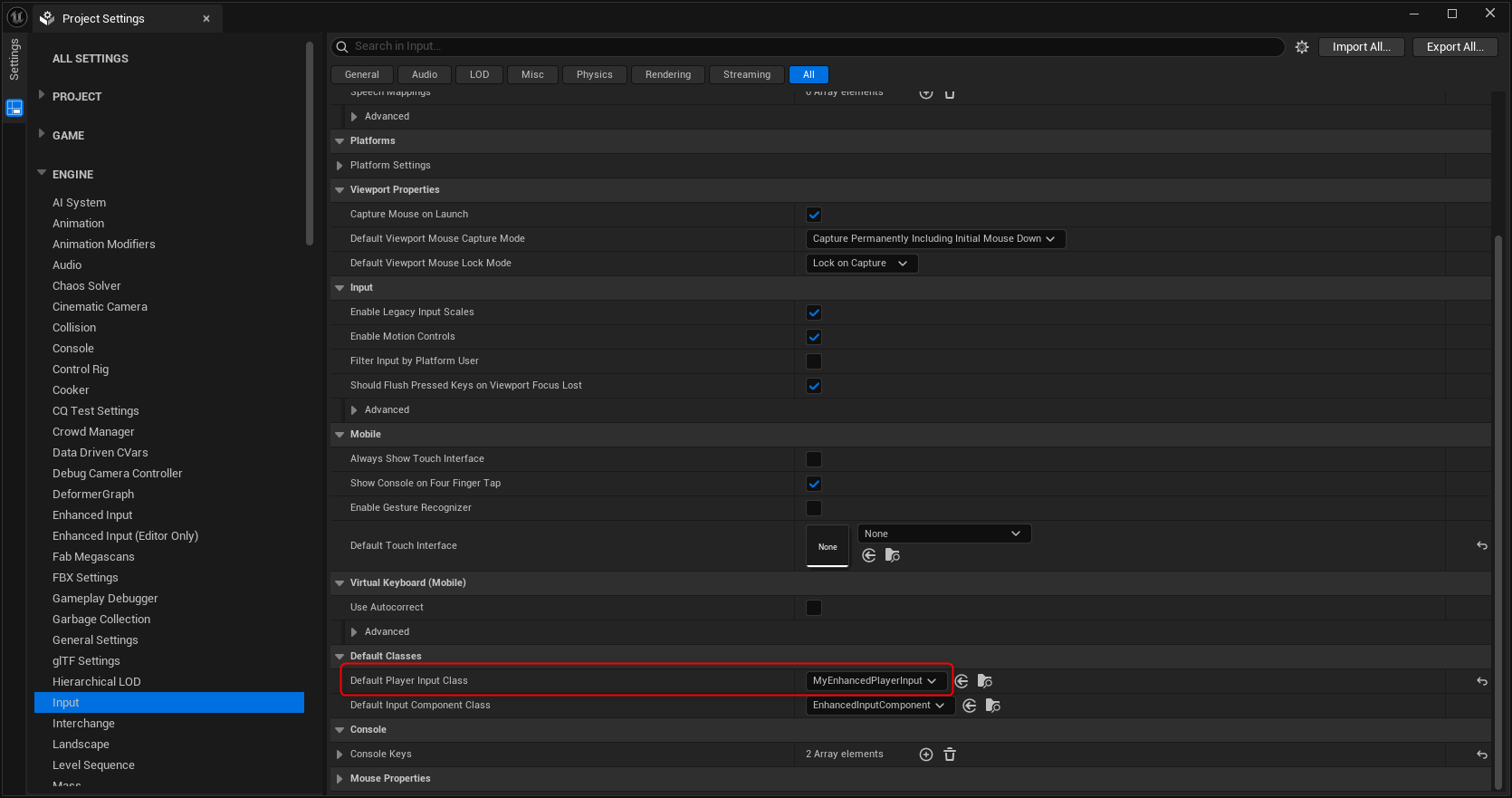Open Collision settings page
1512x798 pixels.
[74, 328]
